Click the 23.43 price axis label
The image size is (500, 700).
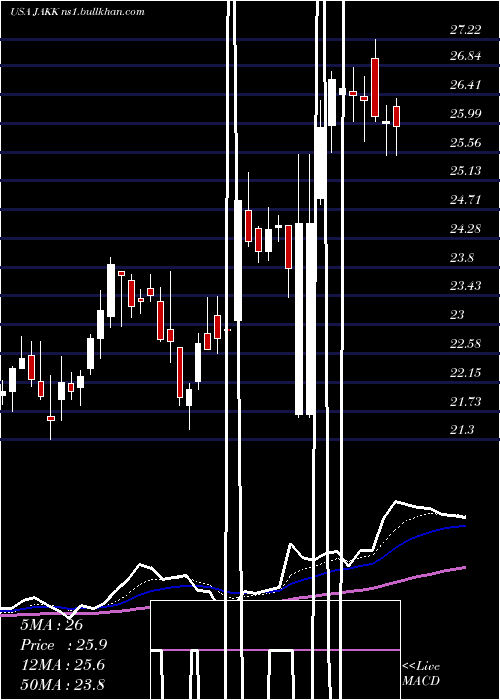tap(465, 286)
